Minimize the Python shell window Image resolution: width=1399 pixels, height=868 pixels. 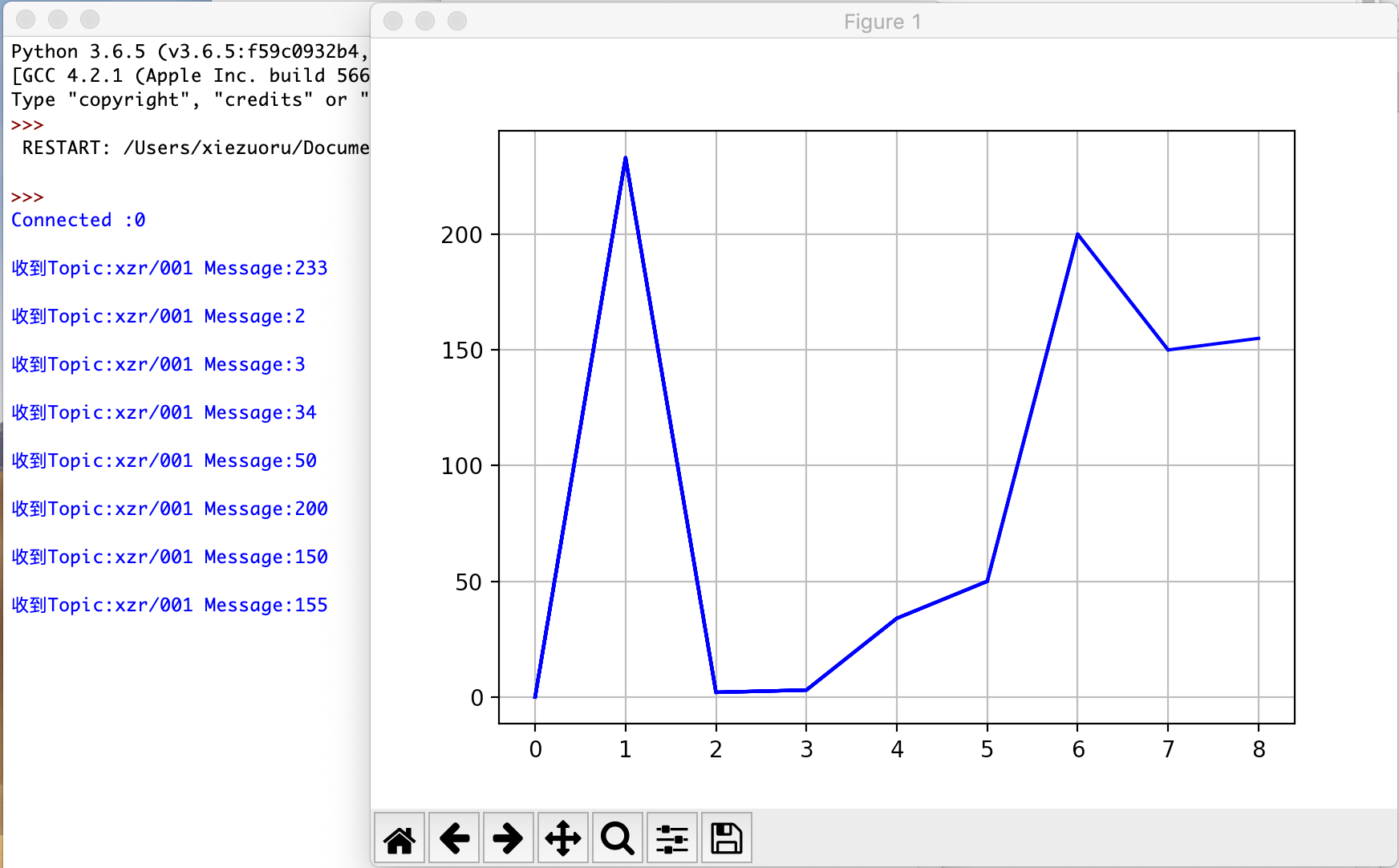coord(58,18)
